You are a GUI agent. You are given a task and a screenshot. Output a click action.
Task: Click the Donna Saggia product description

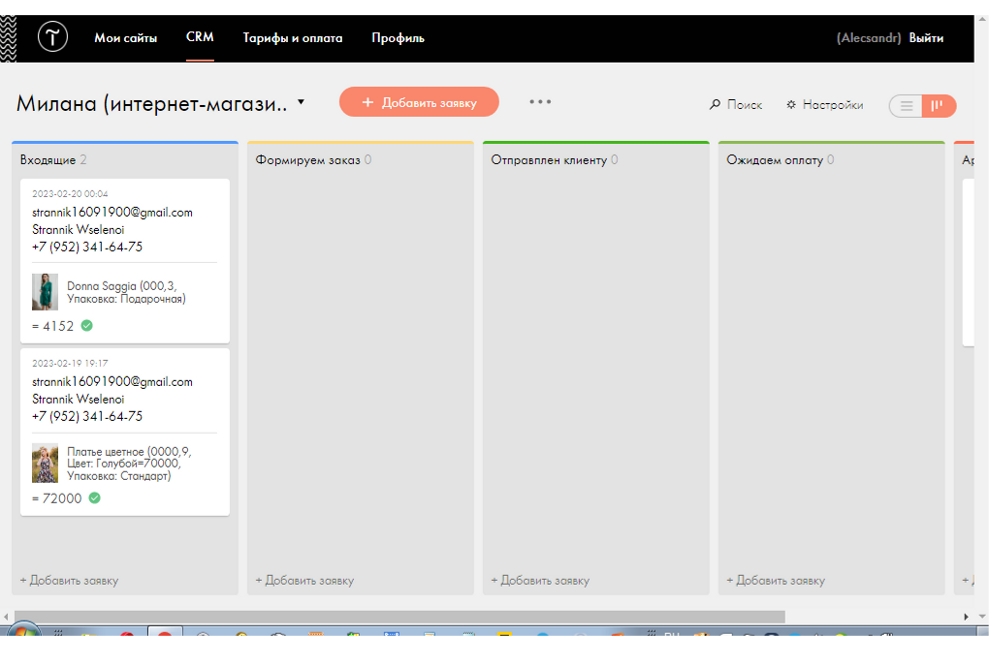pyautogui.click(x=126, y=292)
